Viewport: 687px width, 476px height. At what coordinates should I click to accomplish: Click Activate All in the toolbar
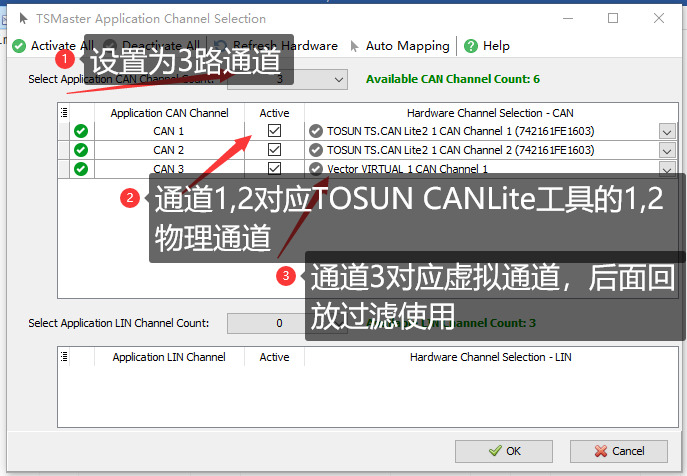[x=53, y=46]
